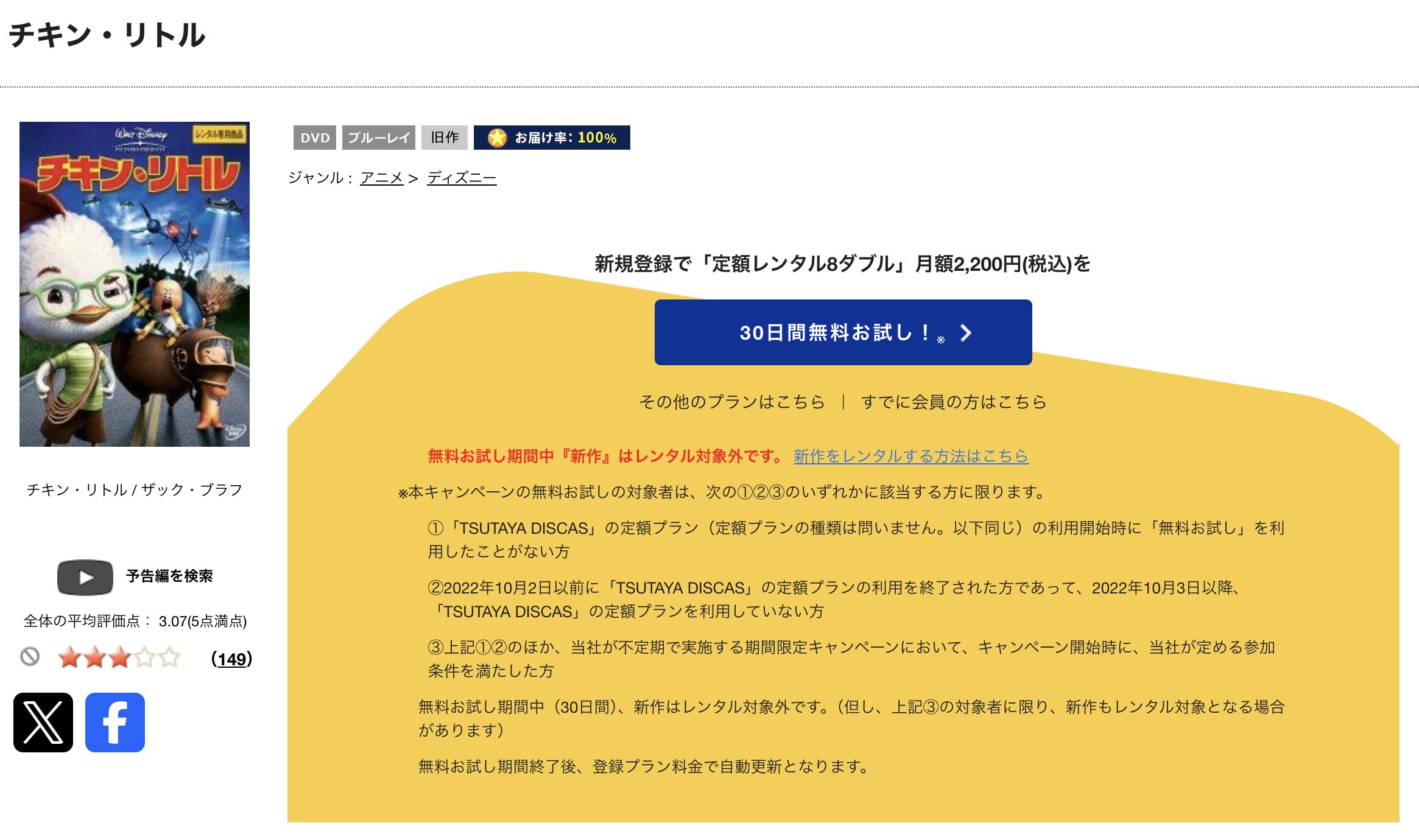Open the 149 reviews count link
Screen dimensions: 1419x840
[x=232, y=659]
